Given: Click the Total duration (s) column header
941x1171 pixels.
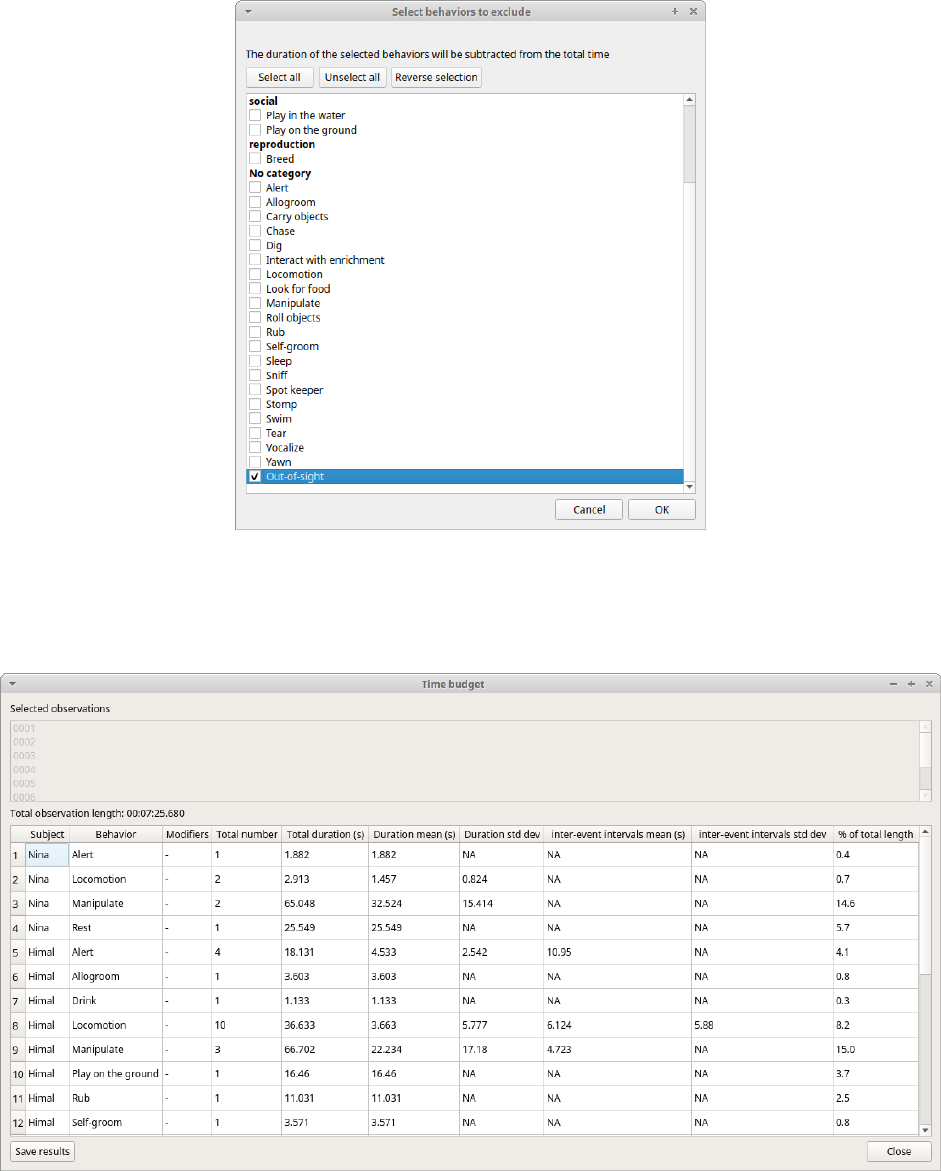Looking at the screenshot, I should [325, 834].
